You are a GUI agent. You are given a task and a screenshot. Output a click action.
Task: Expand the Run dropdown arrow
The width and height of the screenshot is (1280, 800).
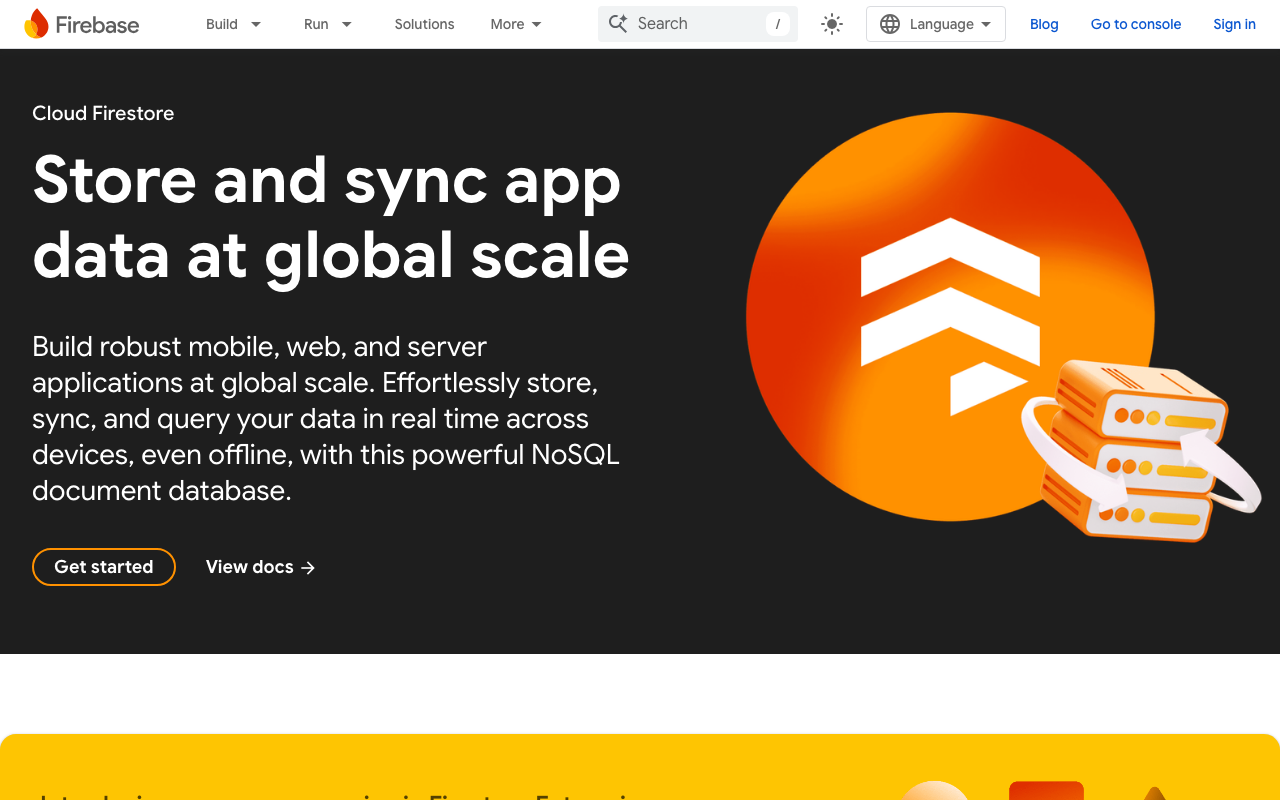[x=347, y=24]
